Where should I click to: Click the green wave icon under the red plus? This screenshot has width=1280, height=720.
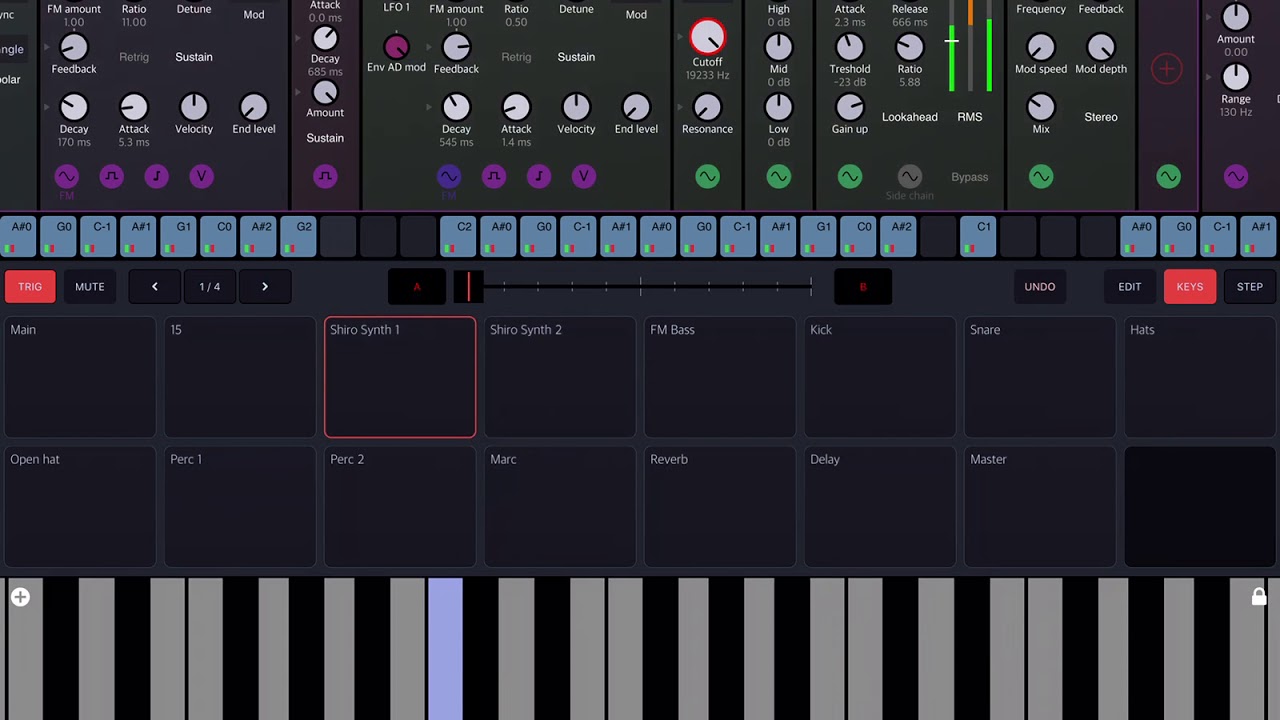coord(1168,177)
